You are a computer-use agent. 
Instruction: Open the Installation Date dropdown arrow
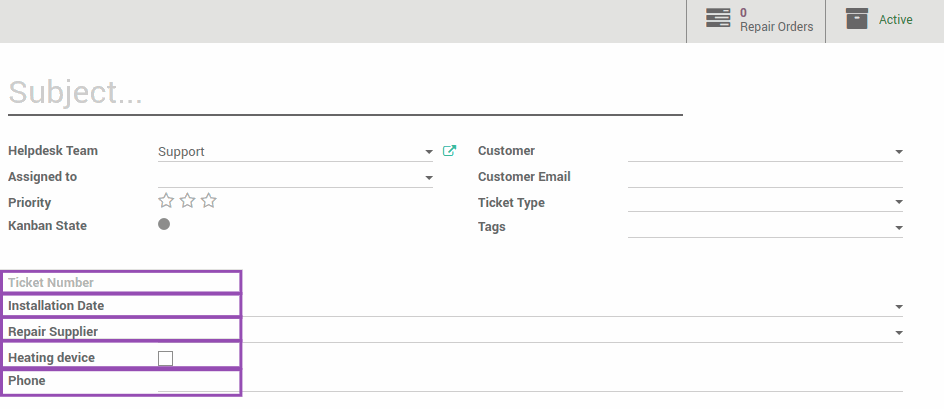(899, 307)
